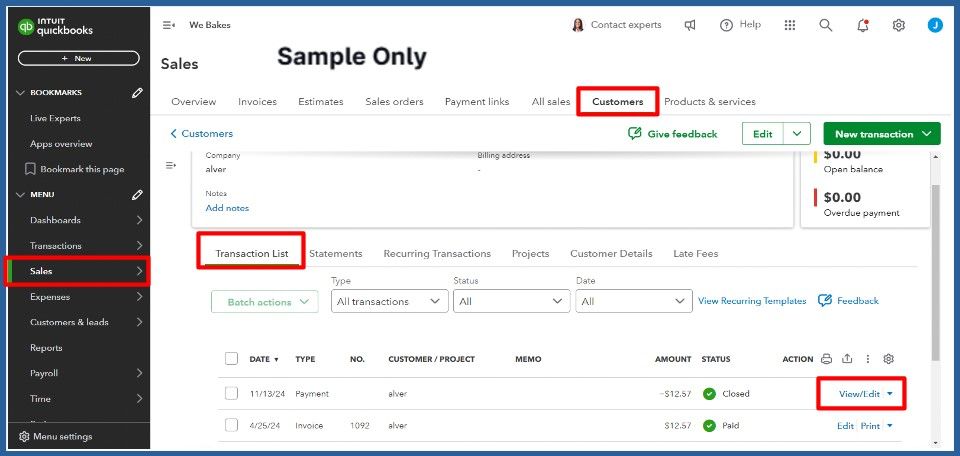Open the Late Fees tab

(696, 253)
